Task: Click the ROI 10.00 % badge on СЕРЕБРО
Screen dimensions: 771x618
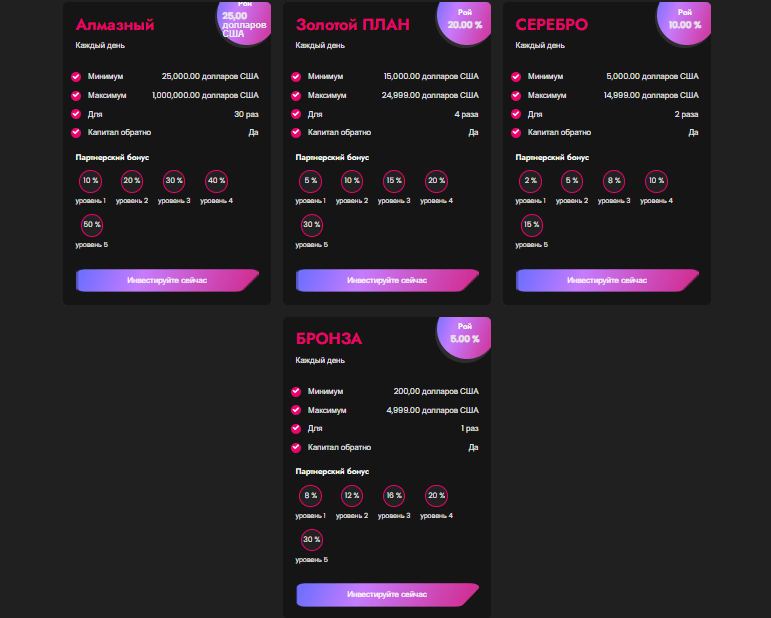Action: coord(684,23)
